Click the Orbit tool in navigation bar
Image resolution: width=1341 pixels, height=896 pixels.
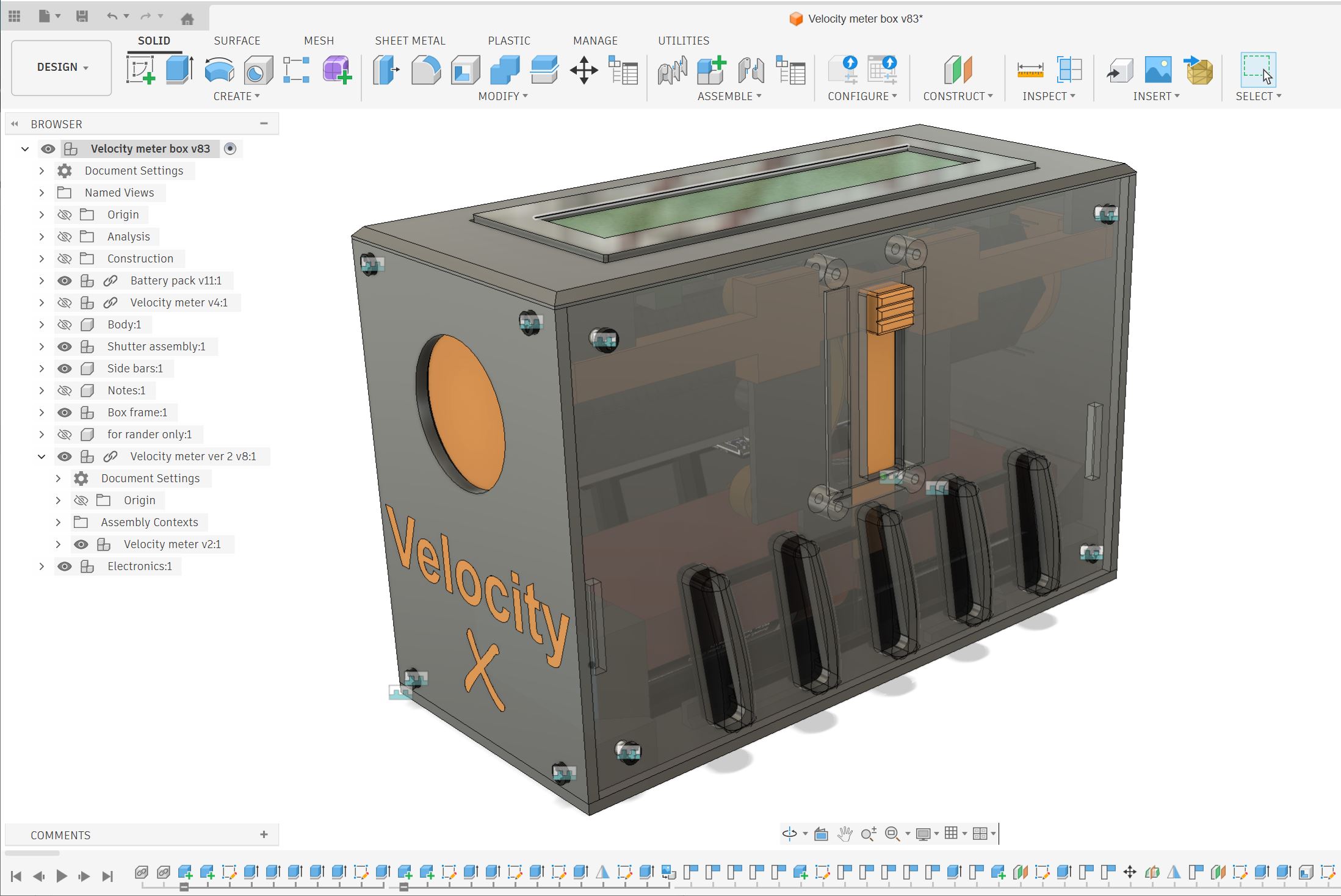(789, 833)
